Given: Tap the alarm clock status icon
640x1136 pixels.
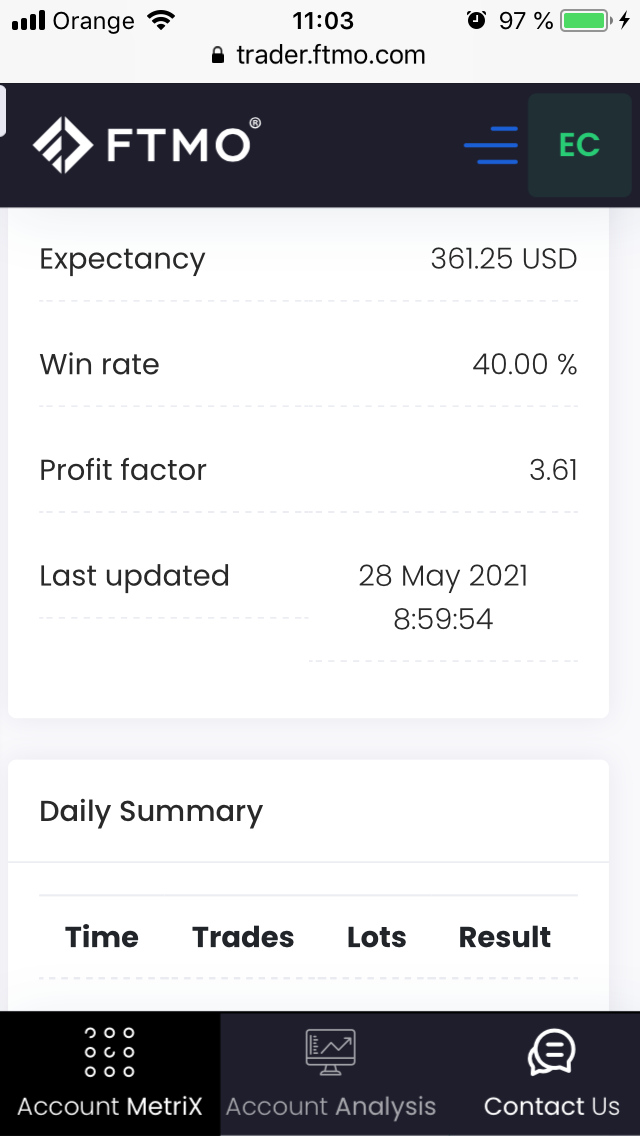Looking at the screenshot, I should (477, 21).
